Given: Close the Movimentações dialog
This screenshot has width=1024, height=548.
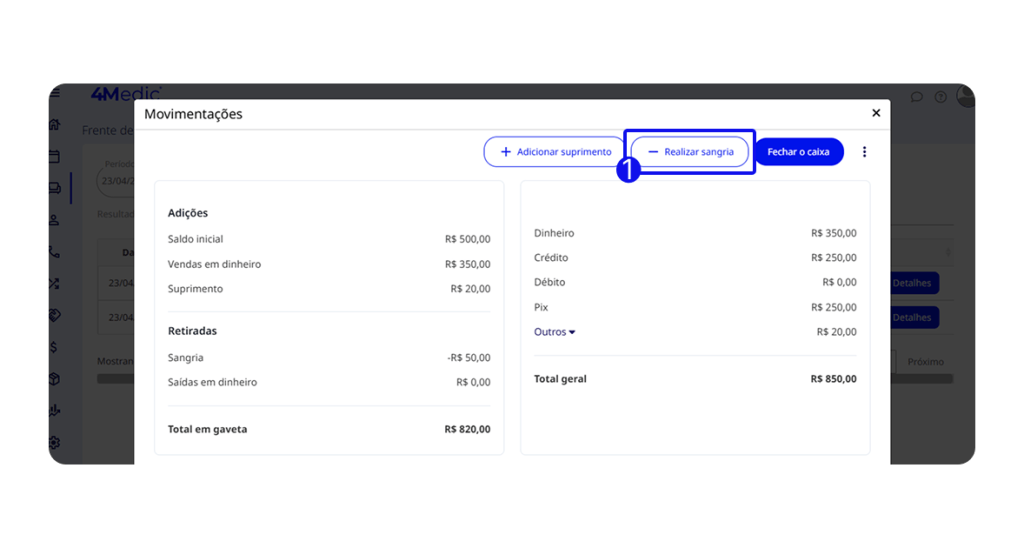Looking at the screenshot, I should (x=876, y=113).
